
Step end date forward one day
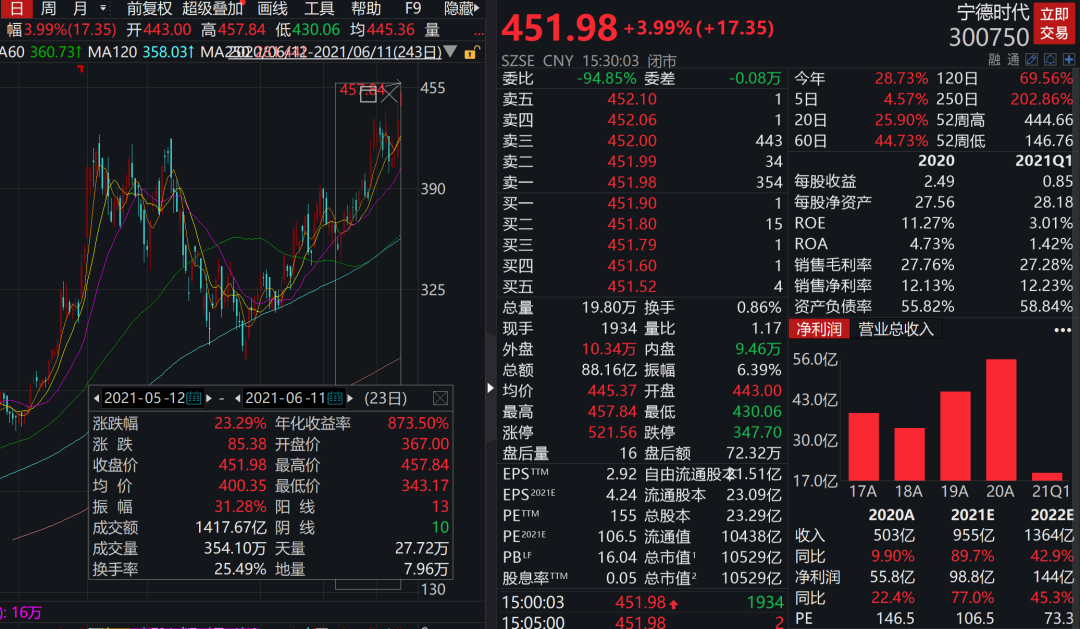350,398
